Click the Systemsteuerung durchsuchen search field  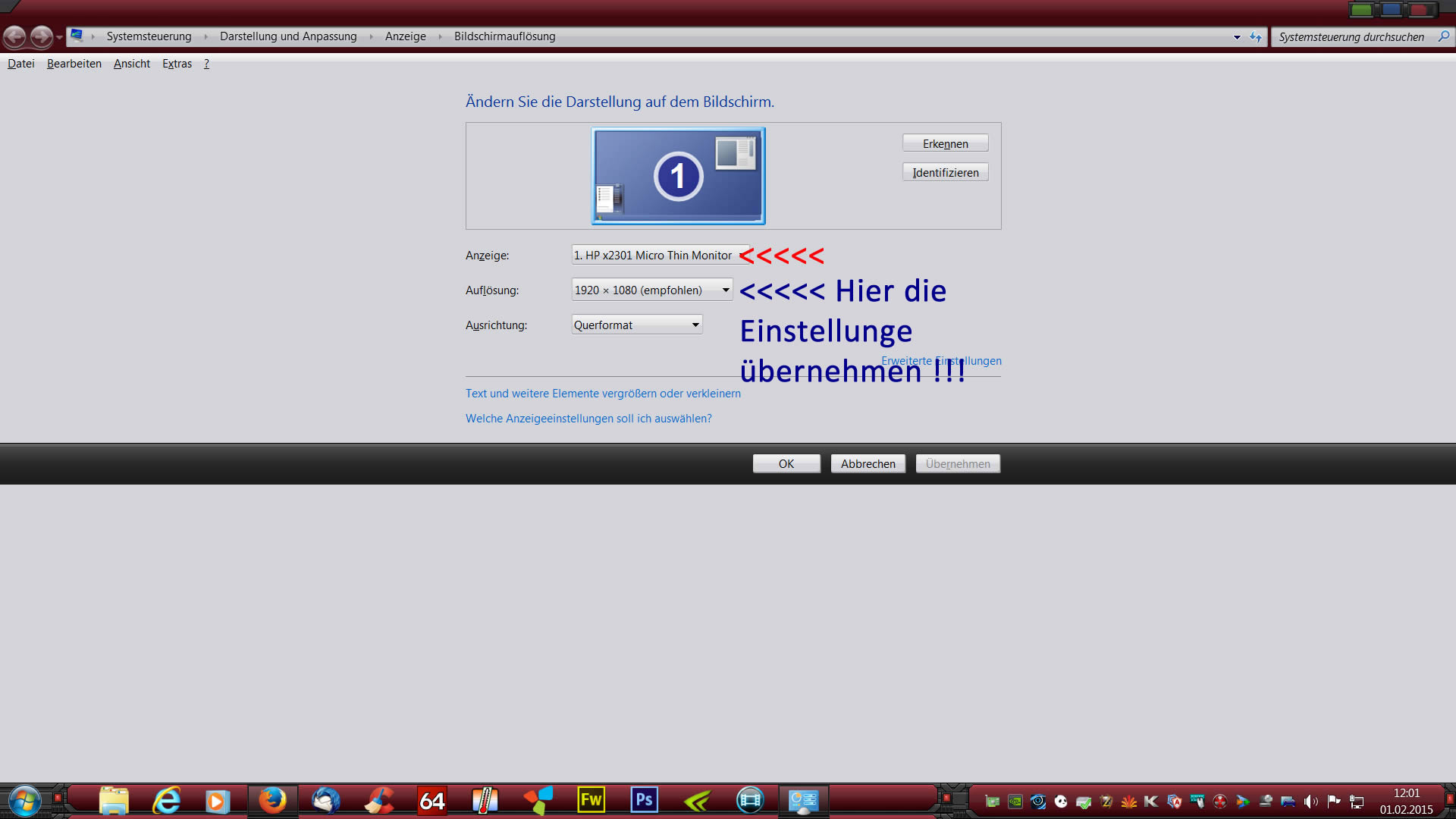1351,36
